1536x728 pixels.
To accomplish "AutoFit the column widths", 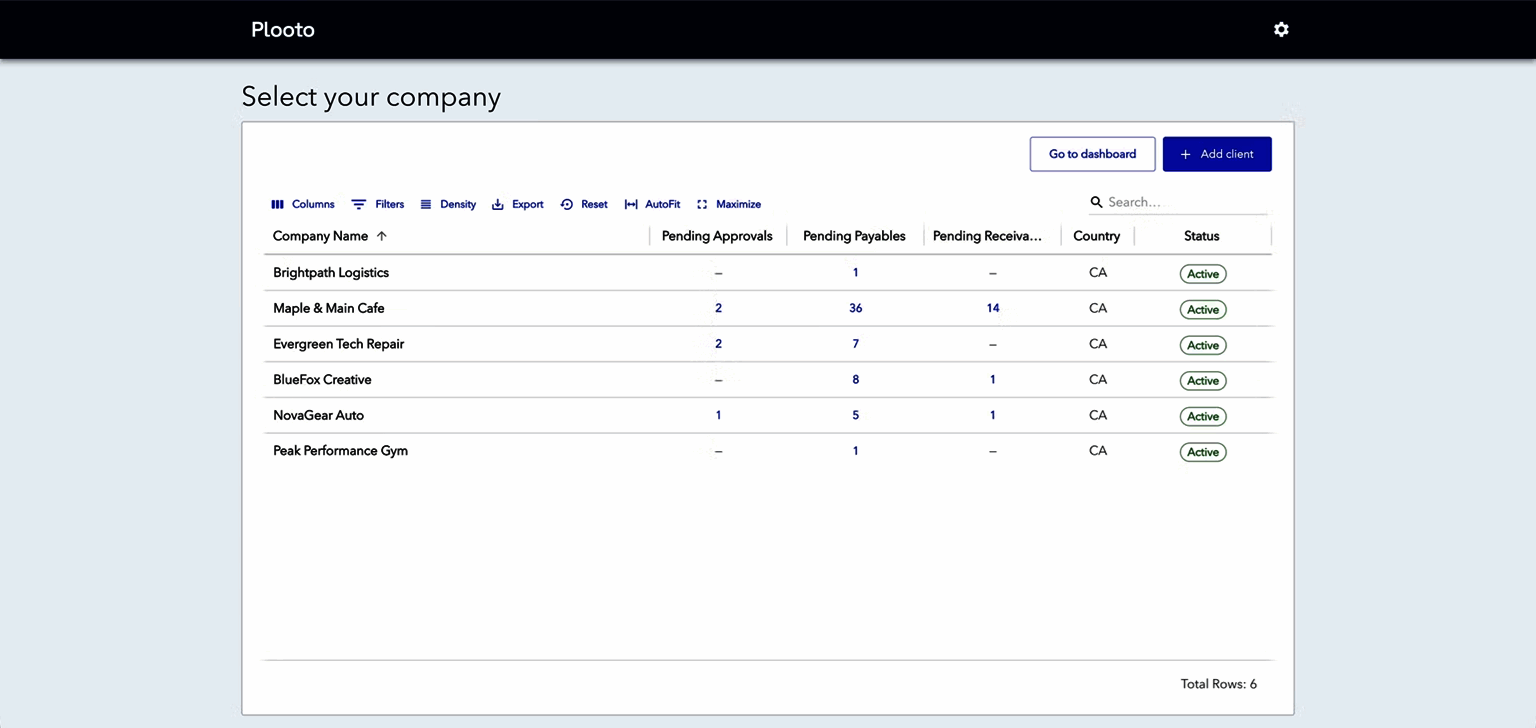I will pos(631,204).
